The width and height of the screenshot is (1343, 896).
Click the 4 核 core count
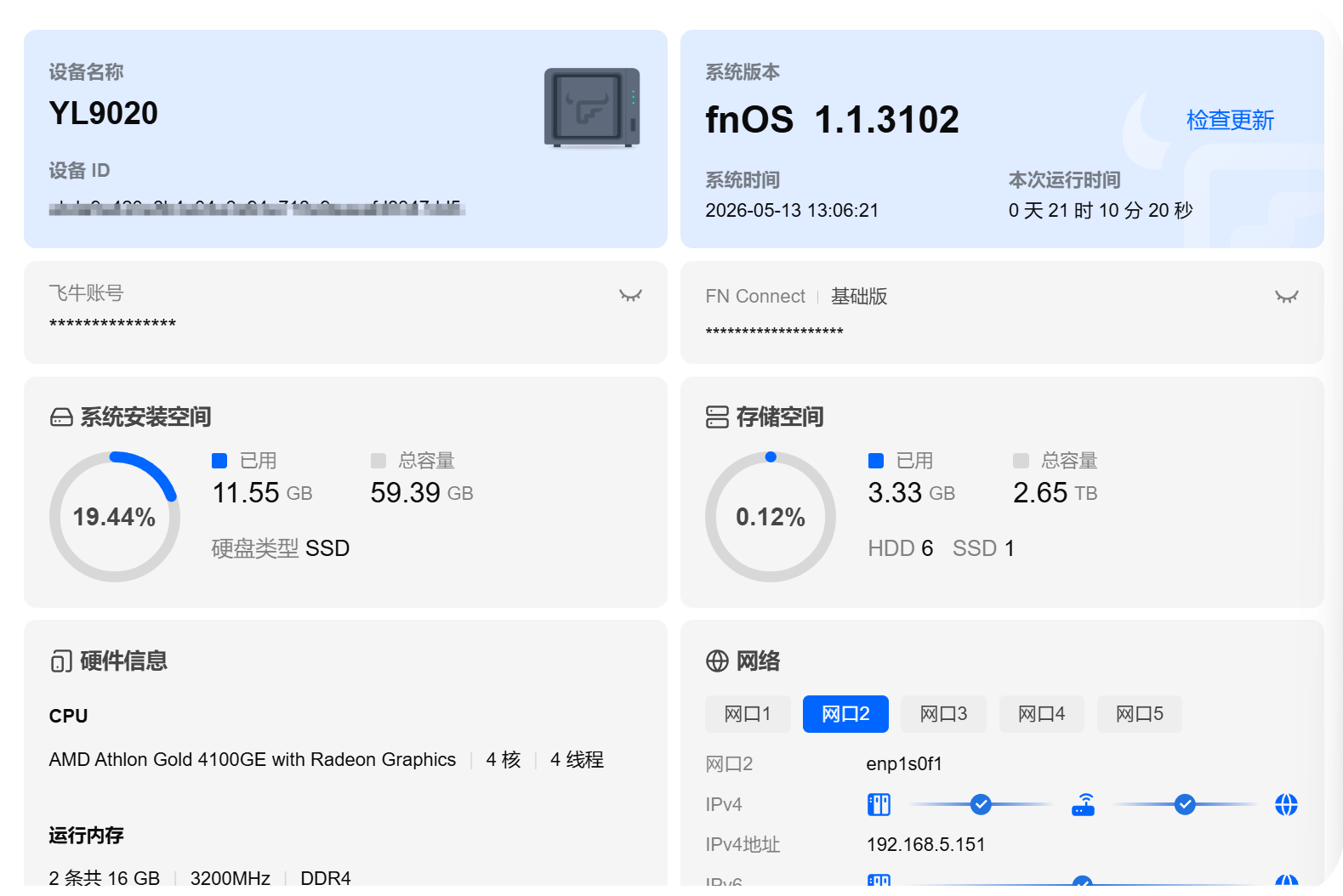(x=504, y=760)
